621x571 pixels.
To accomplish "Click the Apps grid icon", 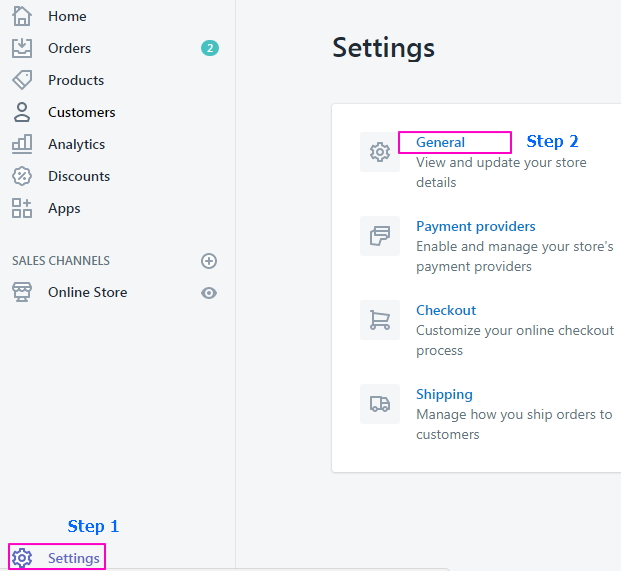I will coord(22,208).
